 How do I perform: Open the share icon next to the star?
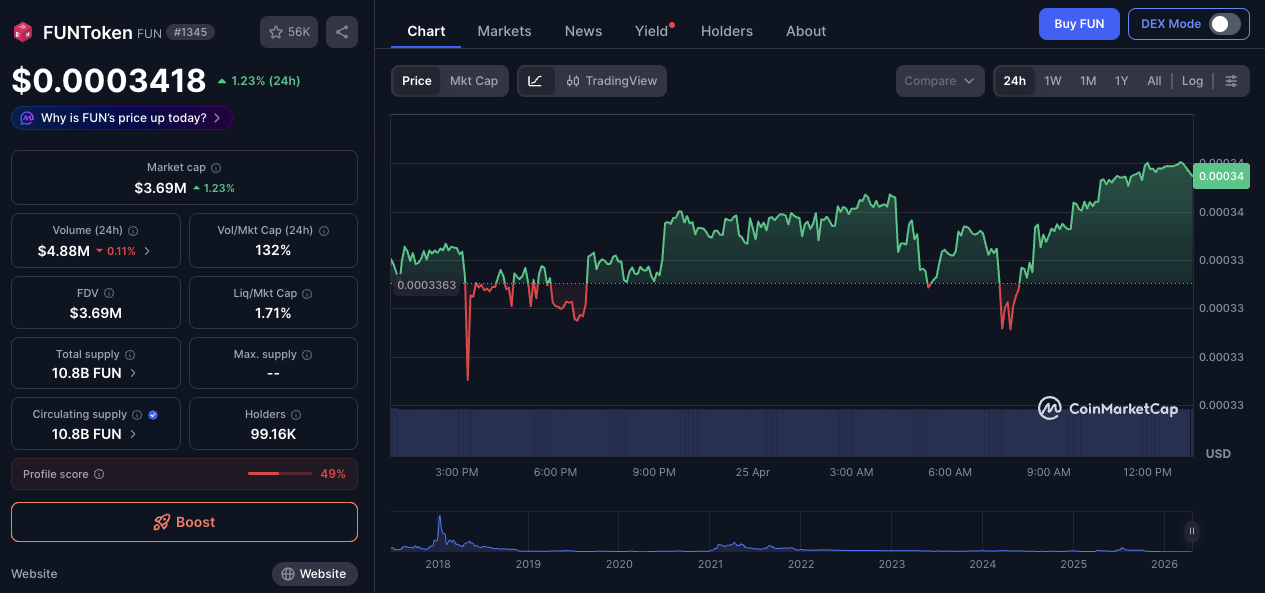pos(341,31)
